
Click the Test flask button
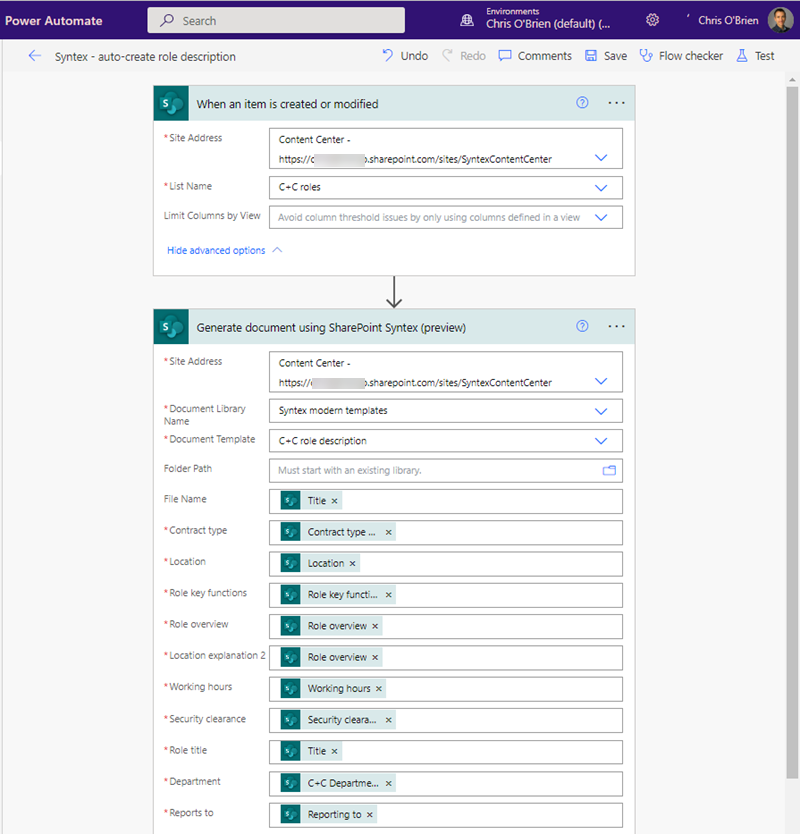click(755, 56)
